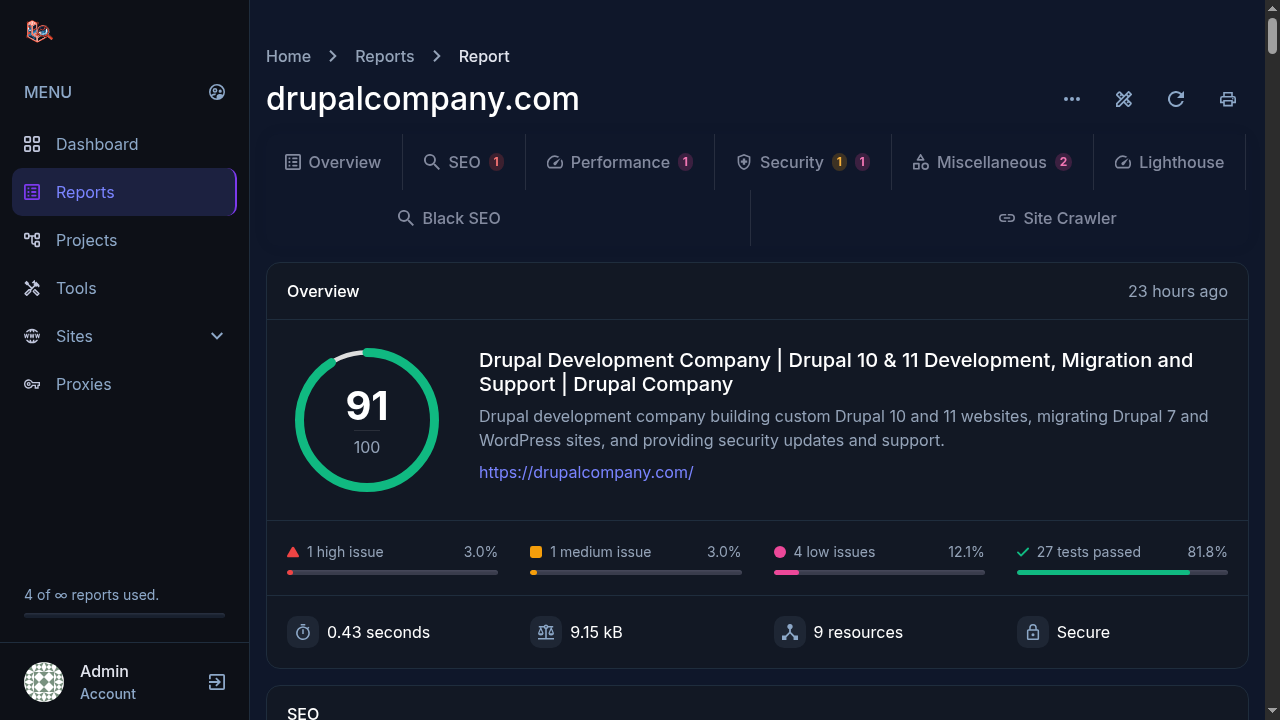
Task: Go back to Reports breadcrumb
Action: click(x=384, y=56)
